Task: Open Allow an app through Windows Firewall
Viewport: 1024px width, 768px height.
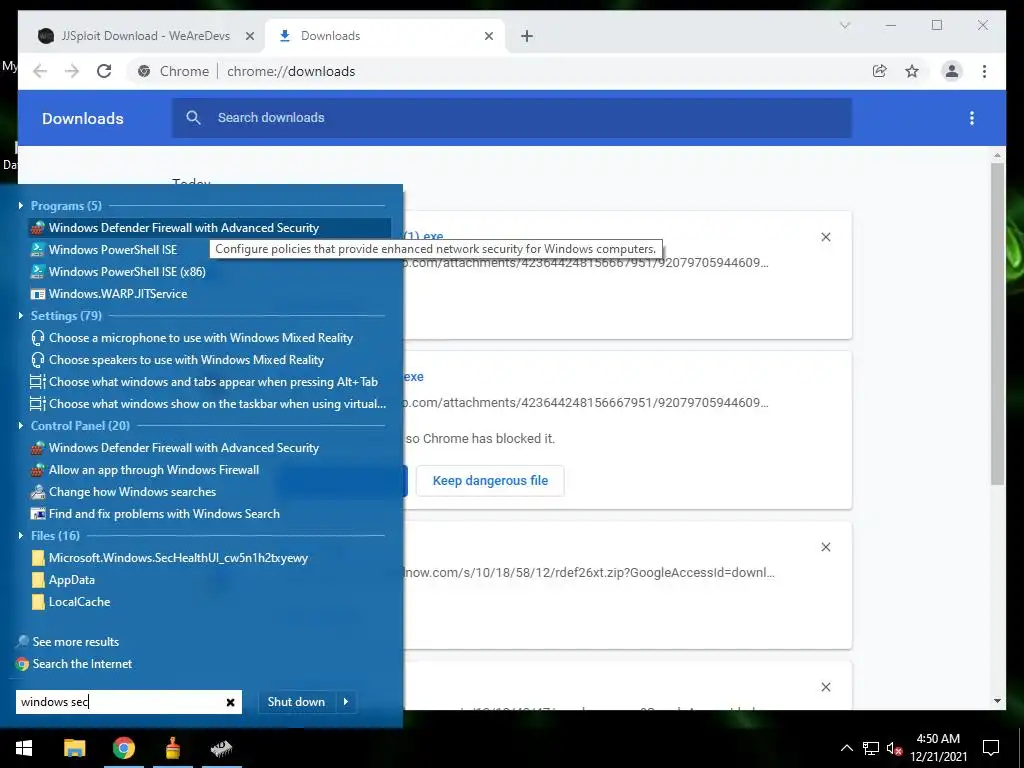Action: [x=153, y=470]
